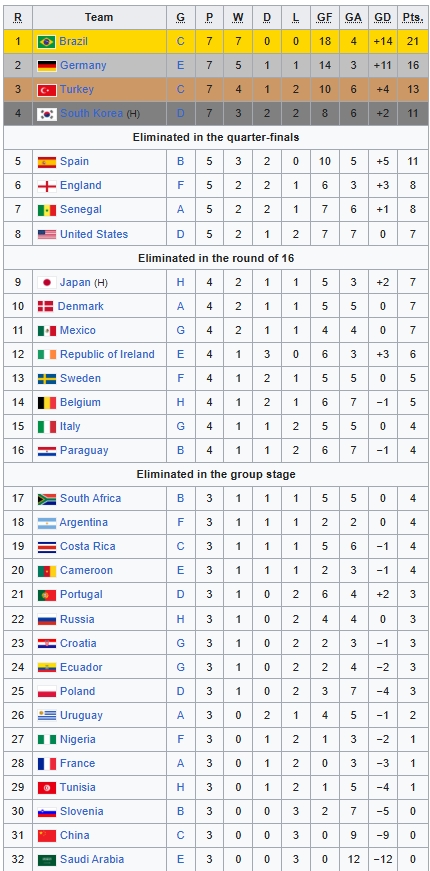Go to the Slovenia team page
Image resolution: width=430 pixels, height=871 pixels.
[x=82, y=812]
